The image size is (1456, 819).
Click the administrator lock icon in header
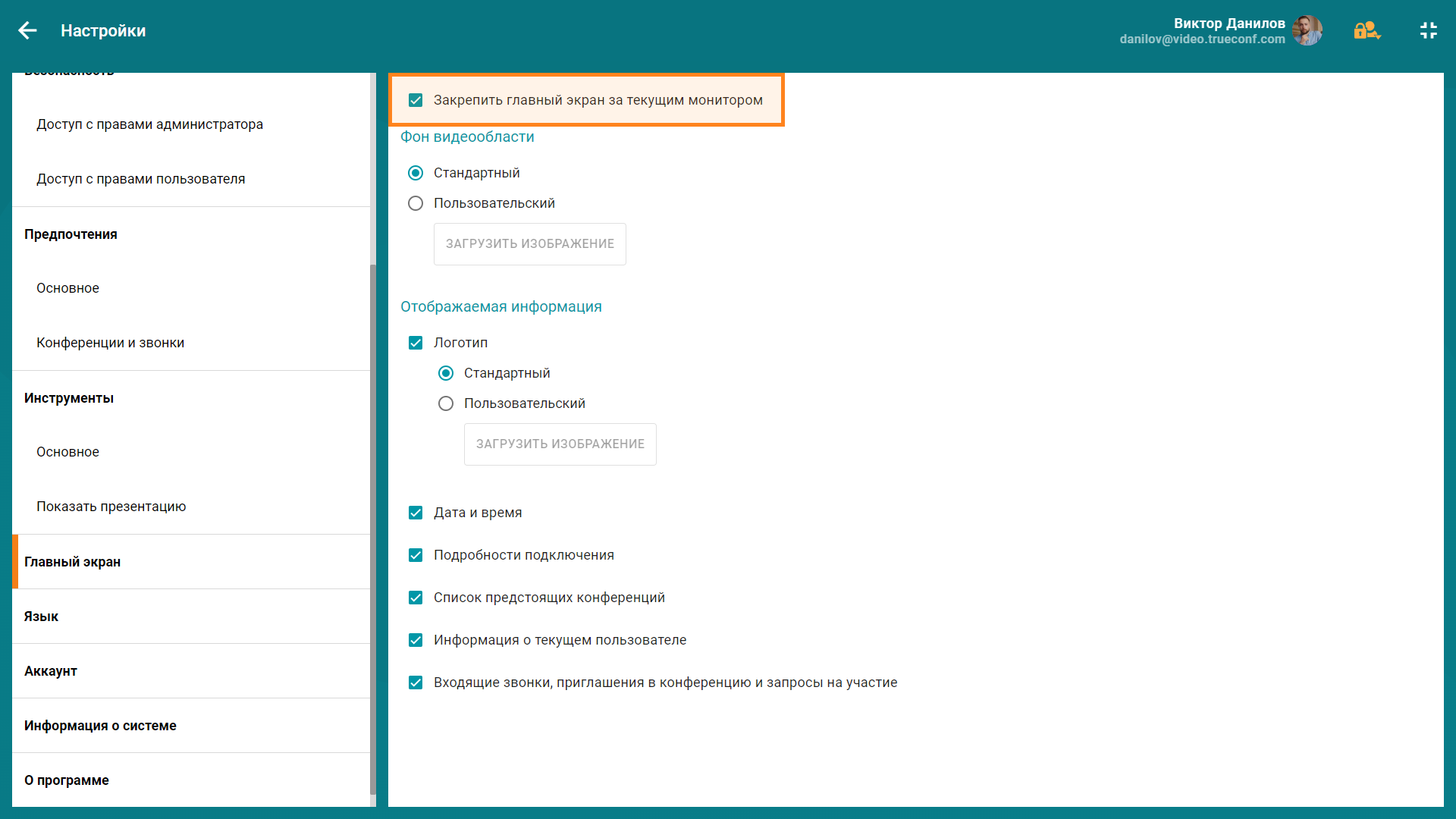pyautogui.click(x=1367, y=30)
